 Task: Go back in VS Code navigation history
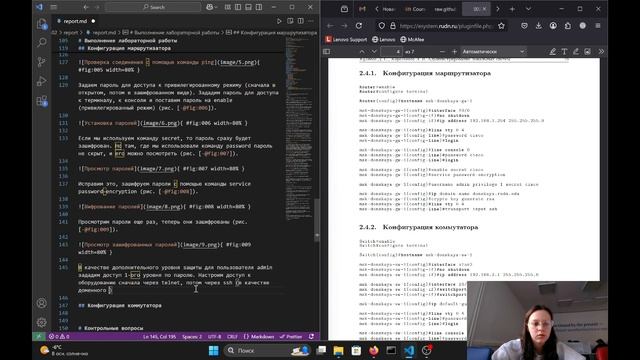click(86, 7)
